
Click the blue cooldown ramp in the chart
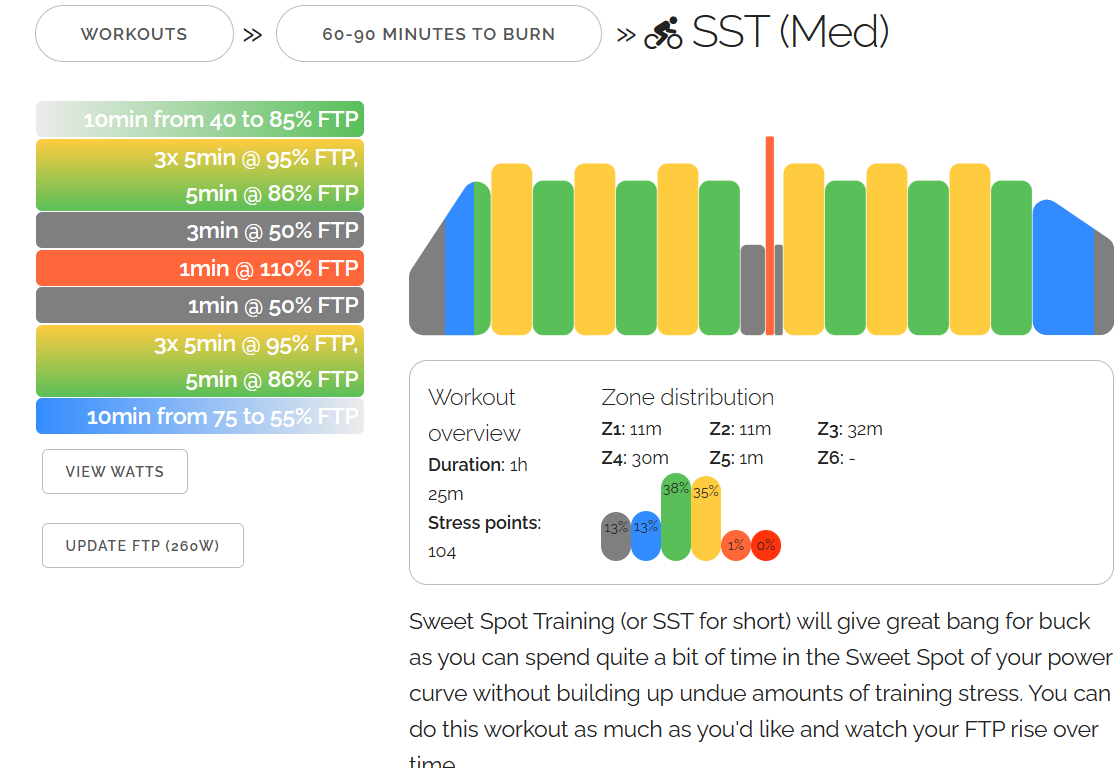coord(1062,275)
